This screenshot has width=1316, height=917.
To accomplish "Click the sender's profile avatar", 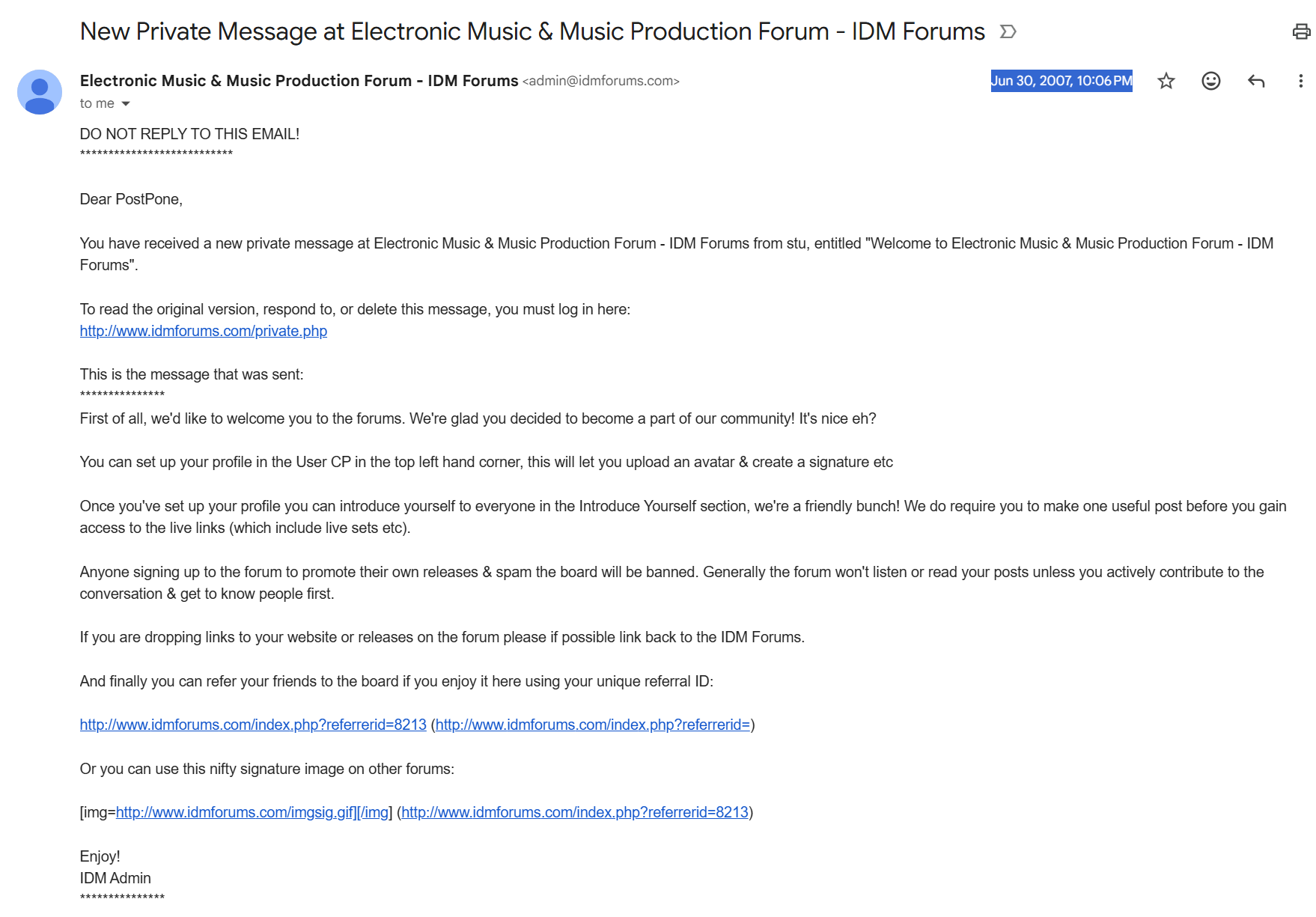I will pyautogui.click(x=40, y=92).
